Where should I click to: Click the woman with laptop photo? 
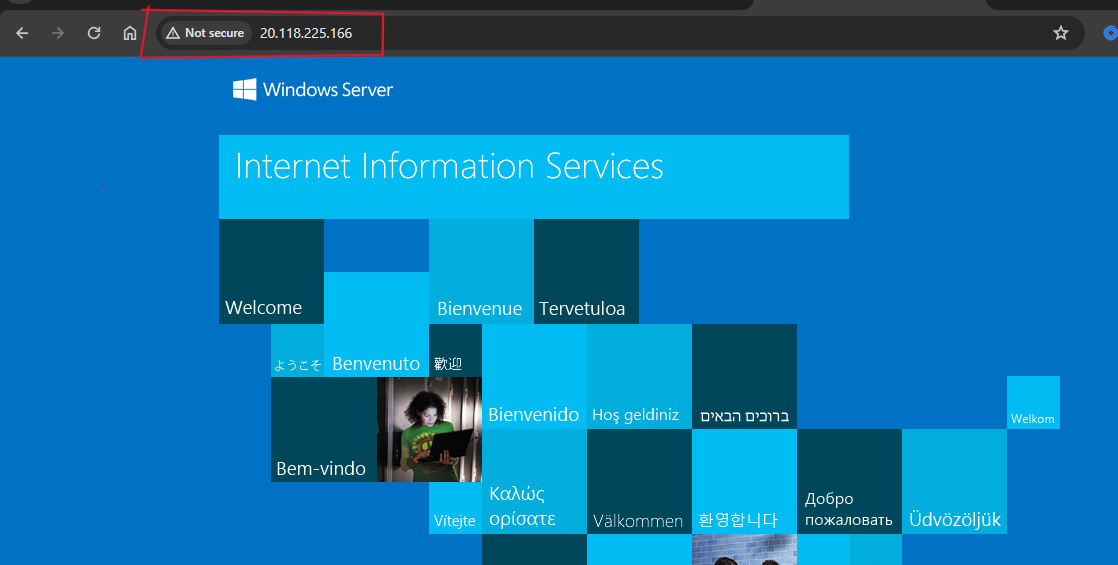point(429,429)
